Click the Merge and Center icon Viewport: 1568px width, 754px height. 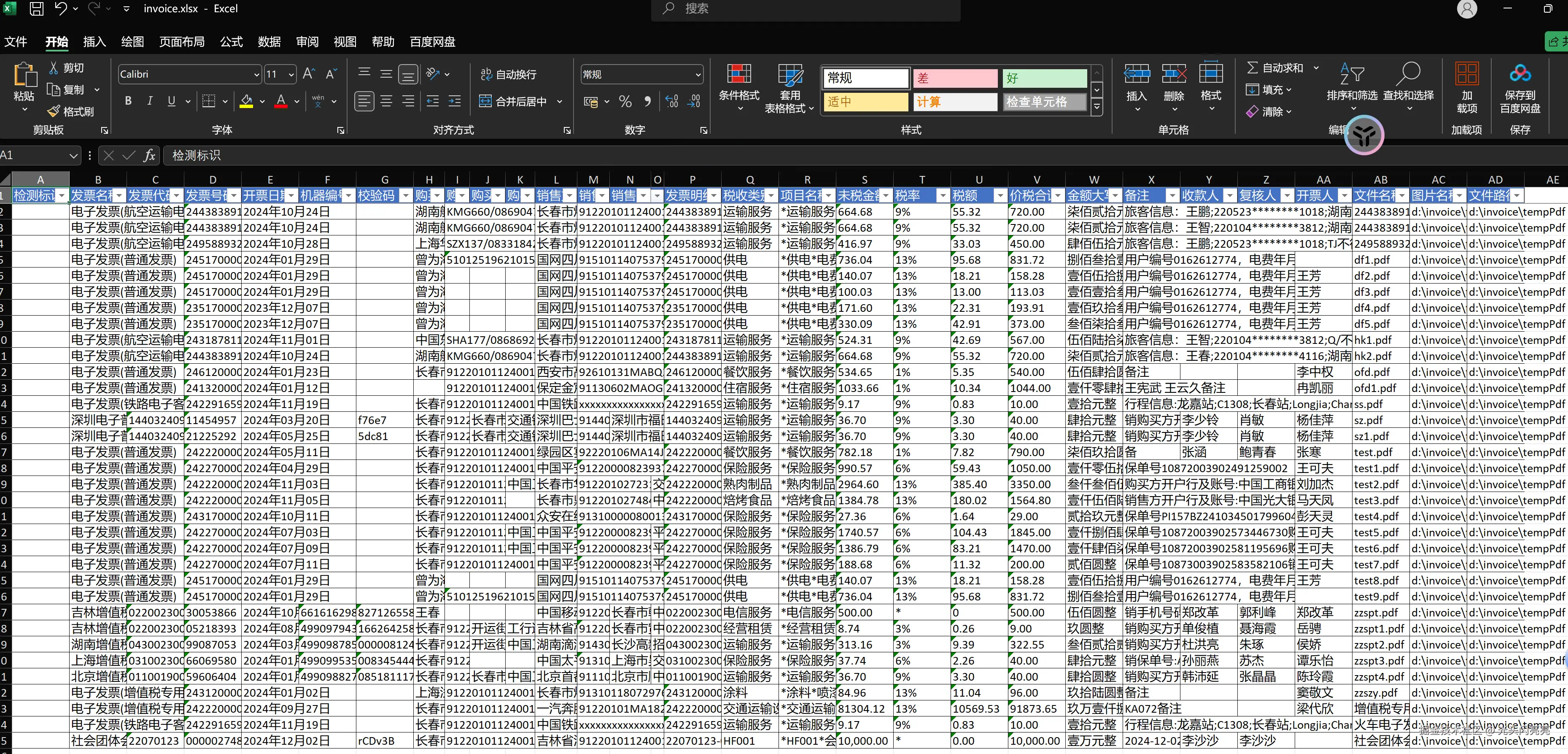pos(485,101)
